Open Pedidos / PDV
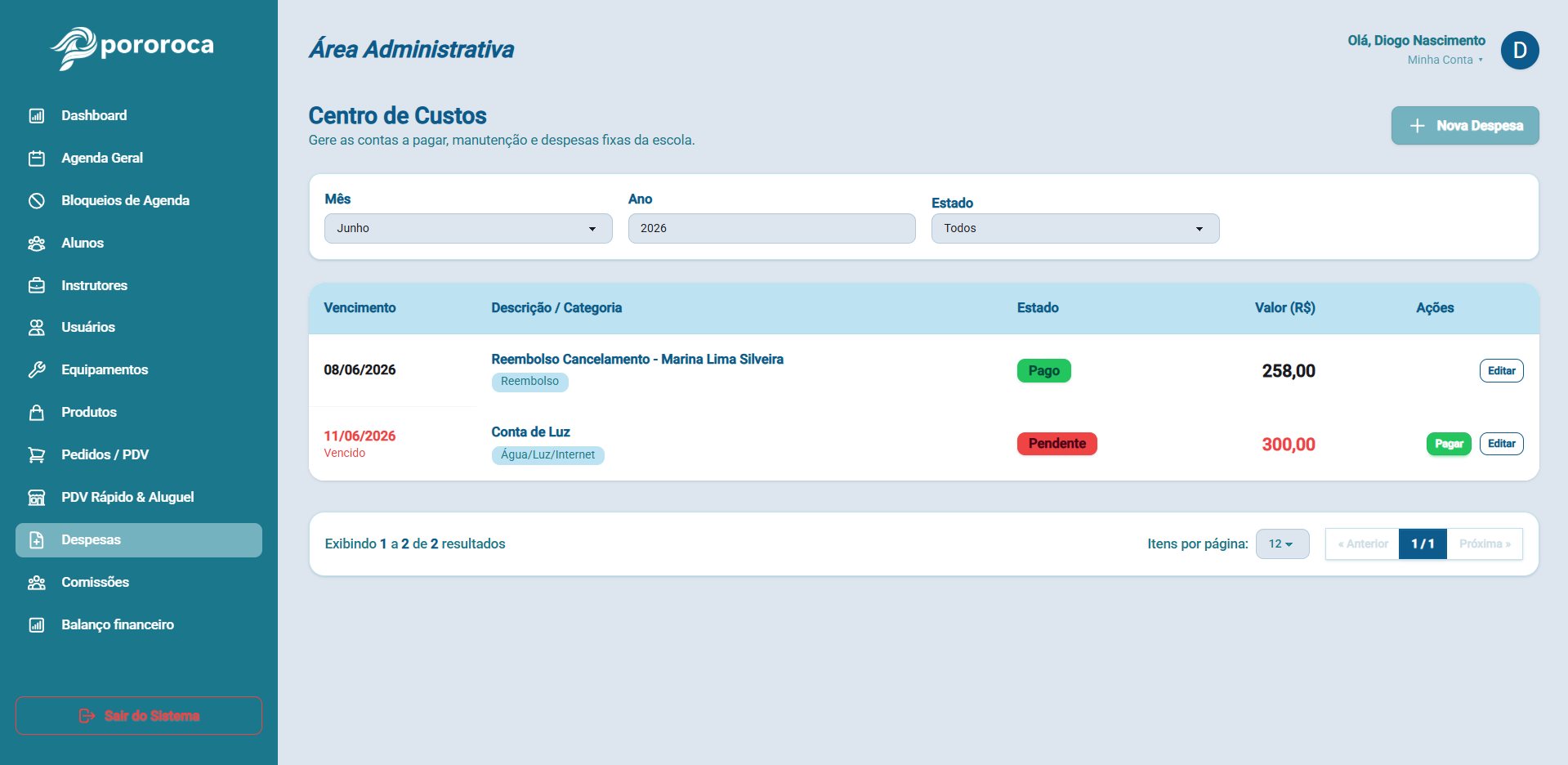 coord(139,455)
